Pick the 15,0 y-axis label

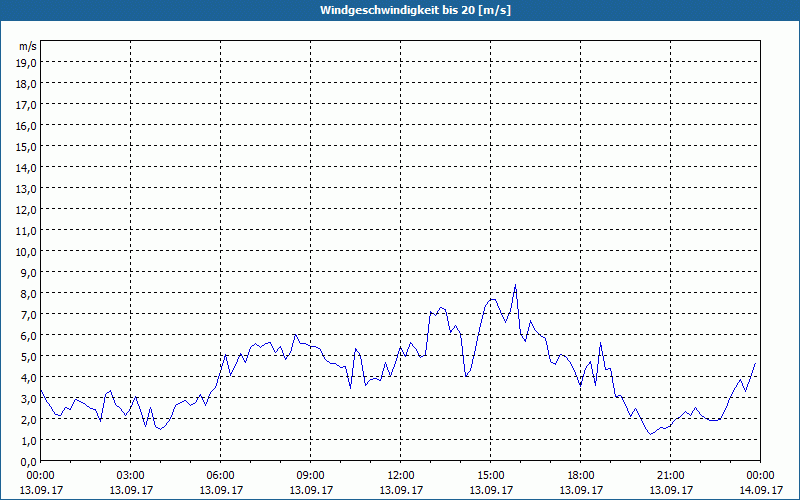tap(28, 147)
